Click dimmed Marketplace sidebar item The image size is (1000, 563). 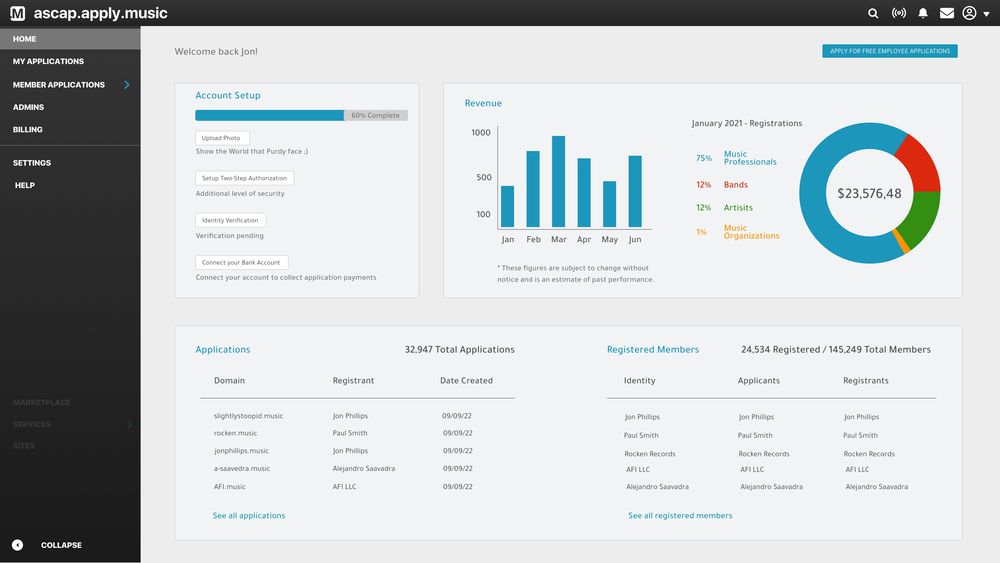pos(41,402)
